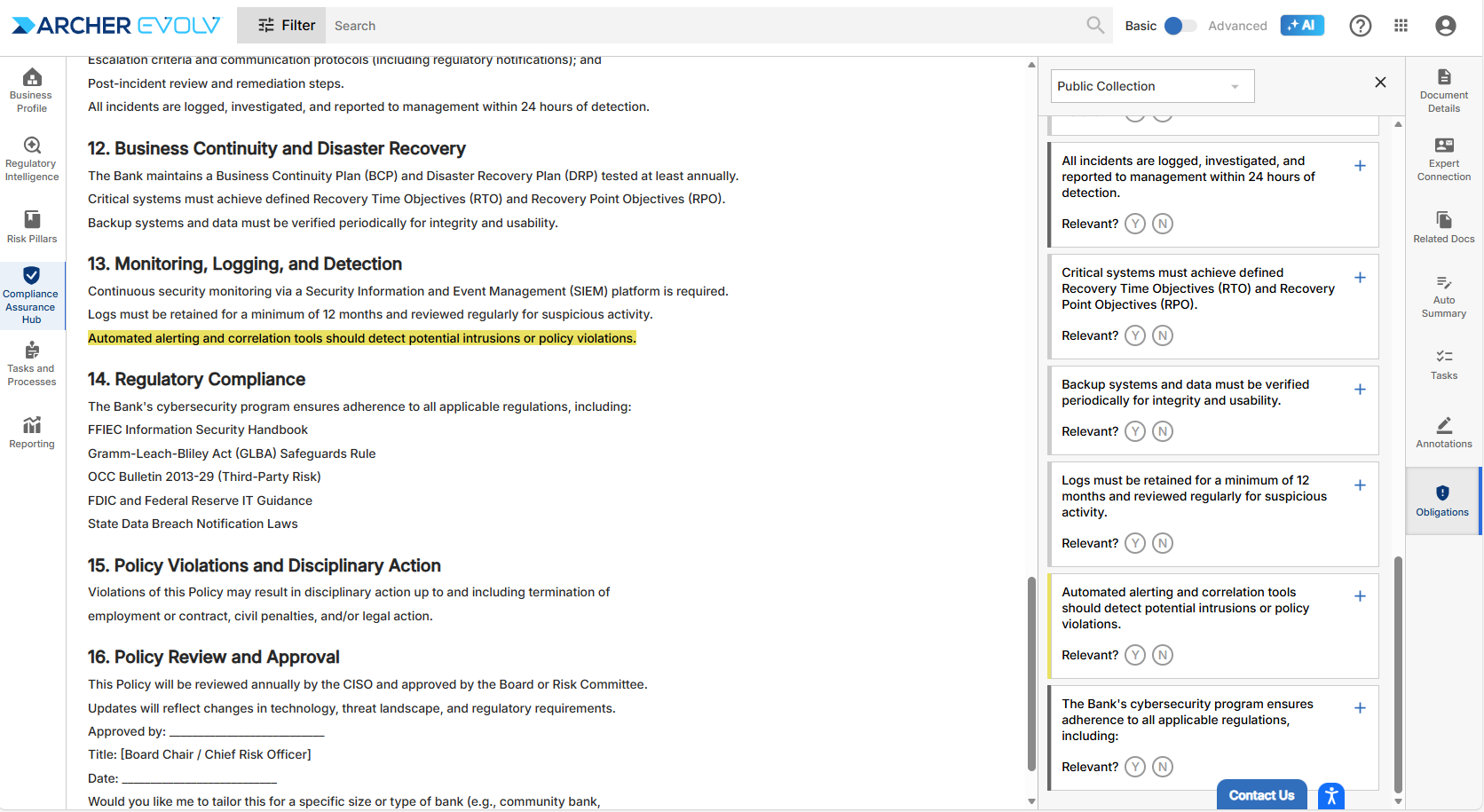Open Regulatory Intelligence in left sidebar

[x=31, y=159]
